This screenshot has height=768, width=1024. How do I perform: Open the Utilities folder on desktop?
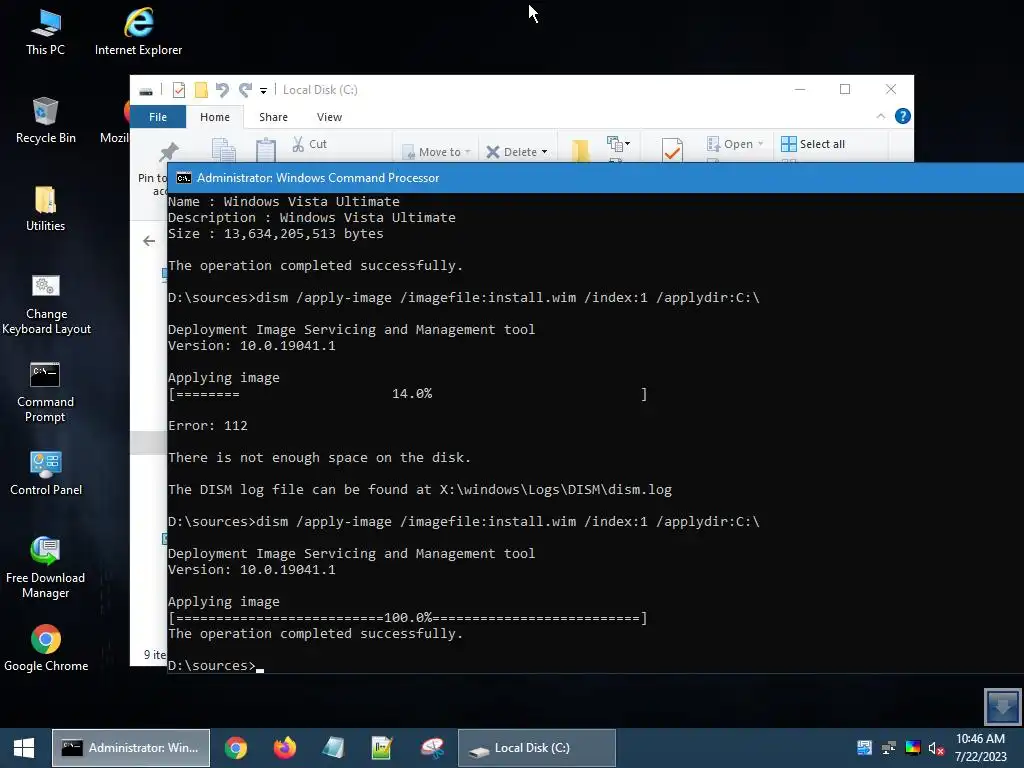point(45,208)
